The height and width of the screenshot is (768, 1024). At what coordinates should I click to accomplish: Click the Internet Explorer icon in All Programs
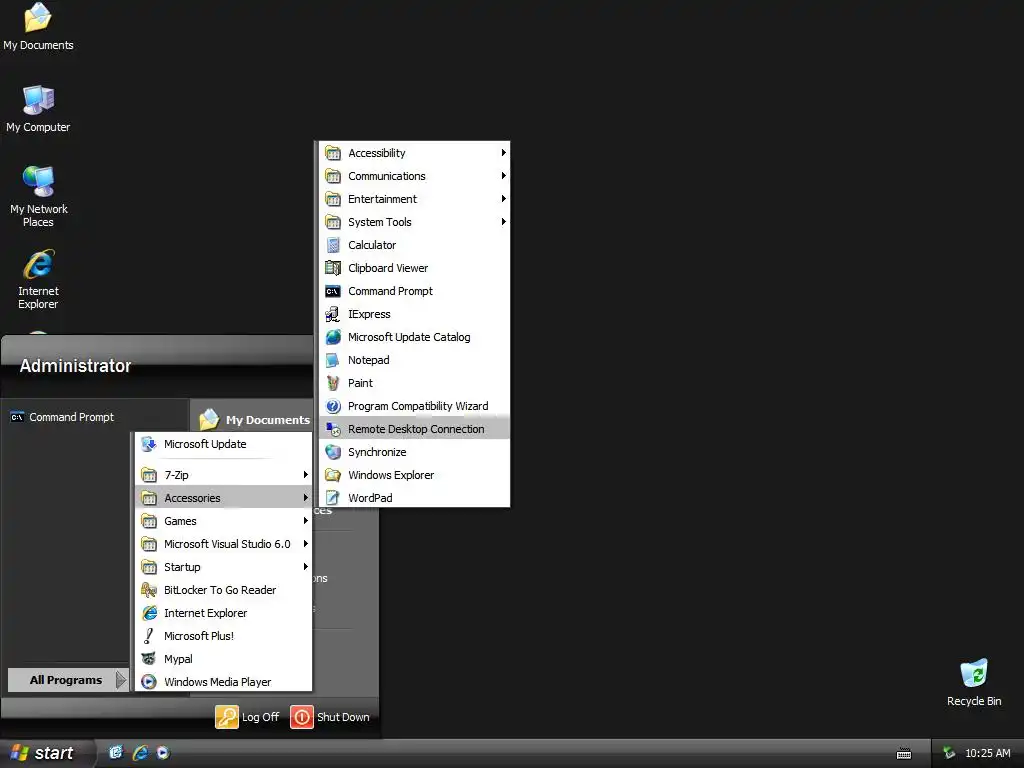click(x=149, y=613)
